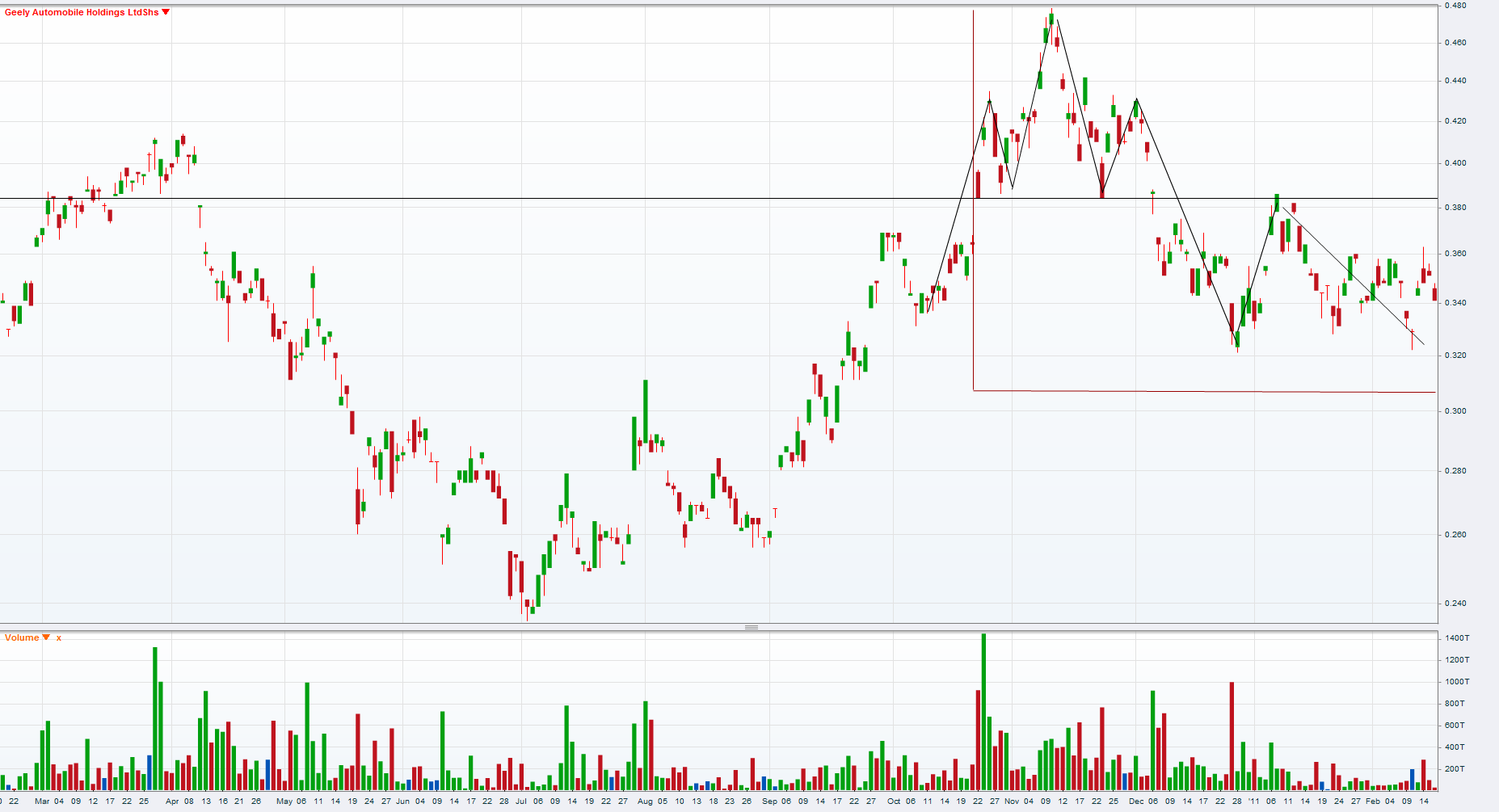Click the 0.260 price axis label
This screenshot has height=812, width=1499.
(x=1455, y=535)
